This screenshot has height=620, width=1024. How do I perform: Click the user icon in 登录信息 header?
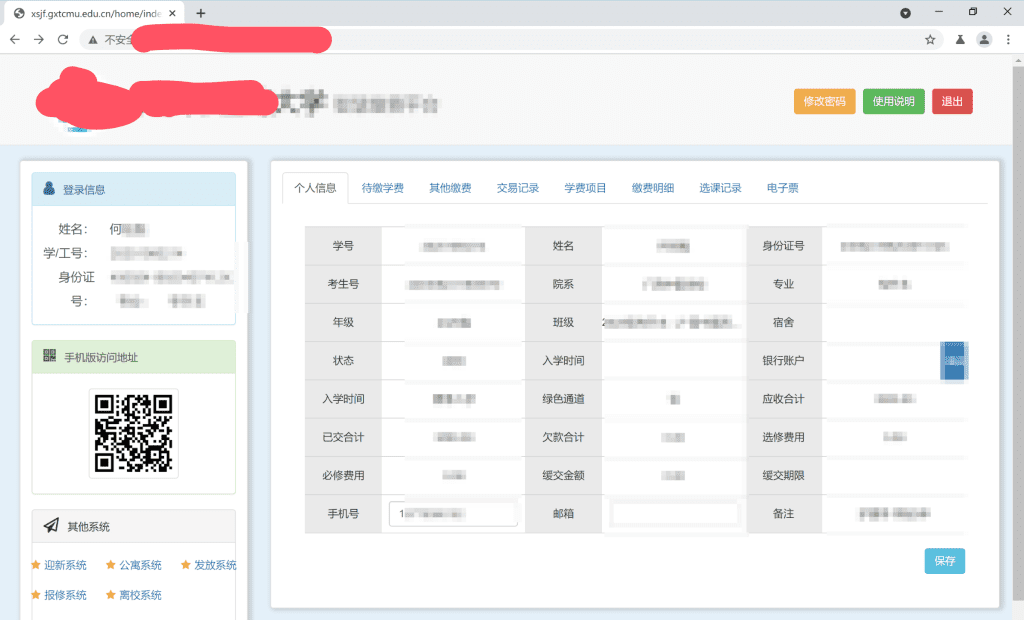(x=49, y=189)
